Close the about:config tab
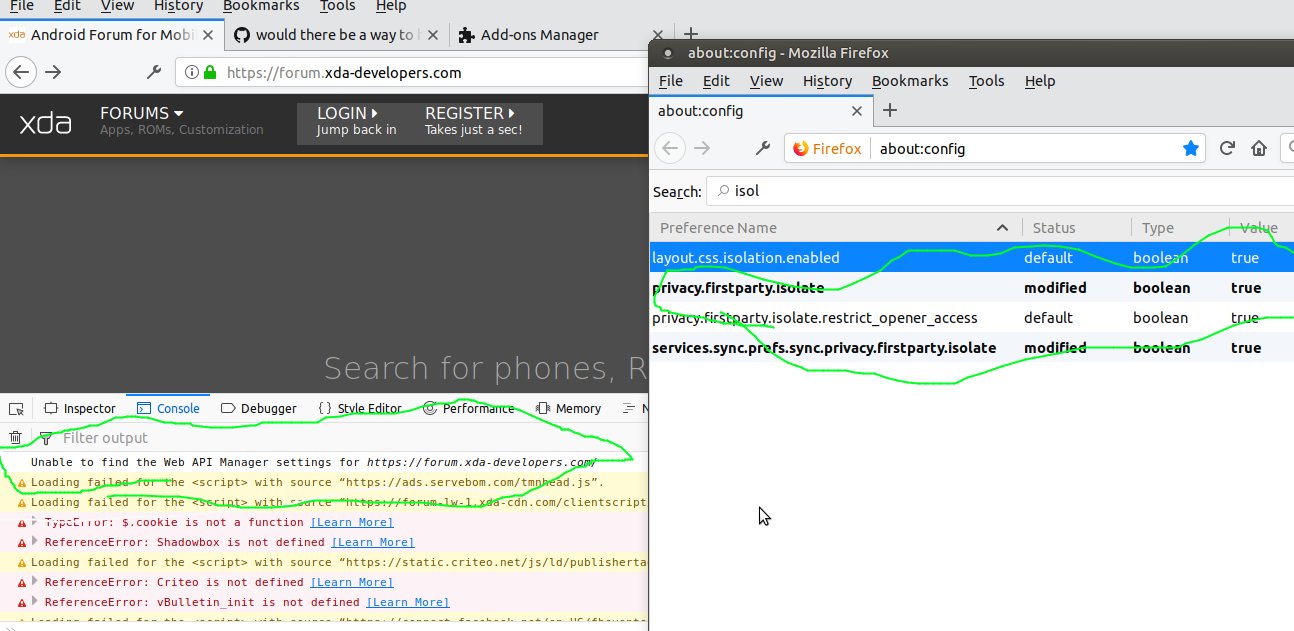The image size is (1294, 631). [x=857, y=111]
